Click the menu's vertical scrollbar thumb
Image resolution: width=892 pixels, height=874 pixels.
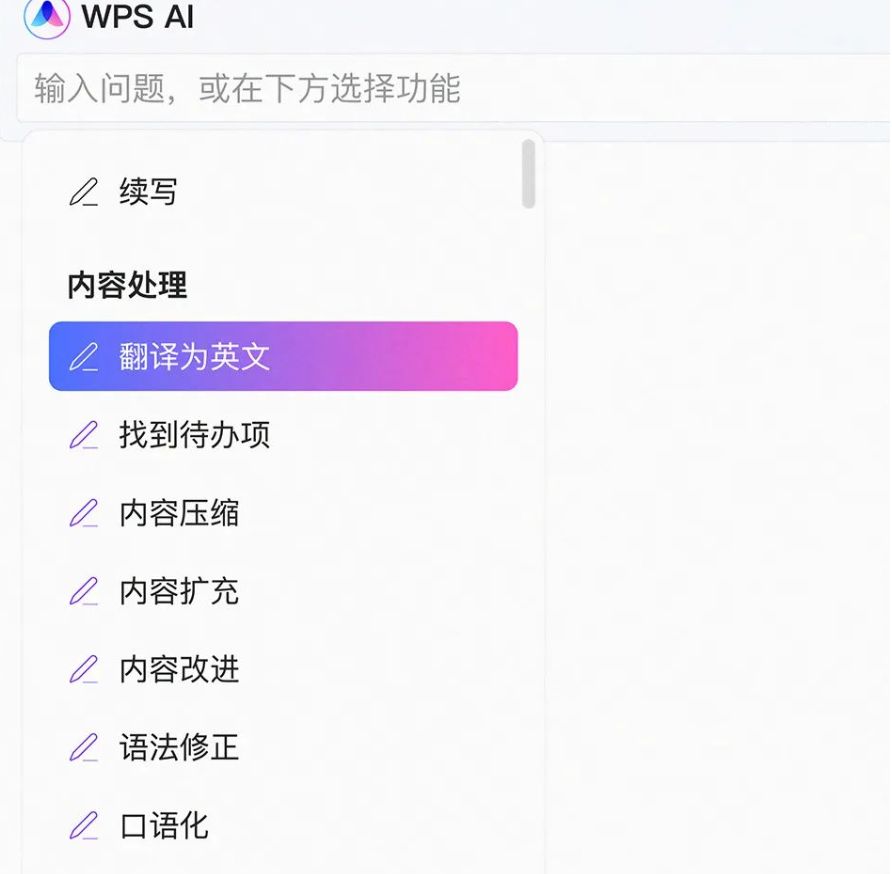(528, 174)
